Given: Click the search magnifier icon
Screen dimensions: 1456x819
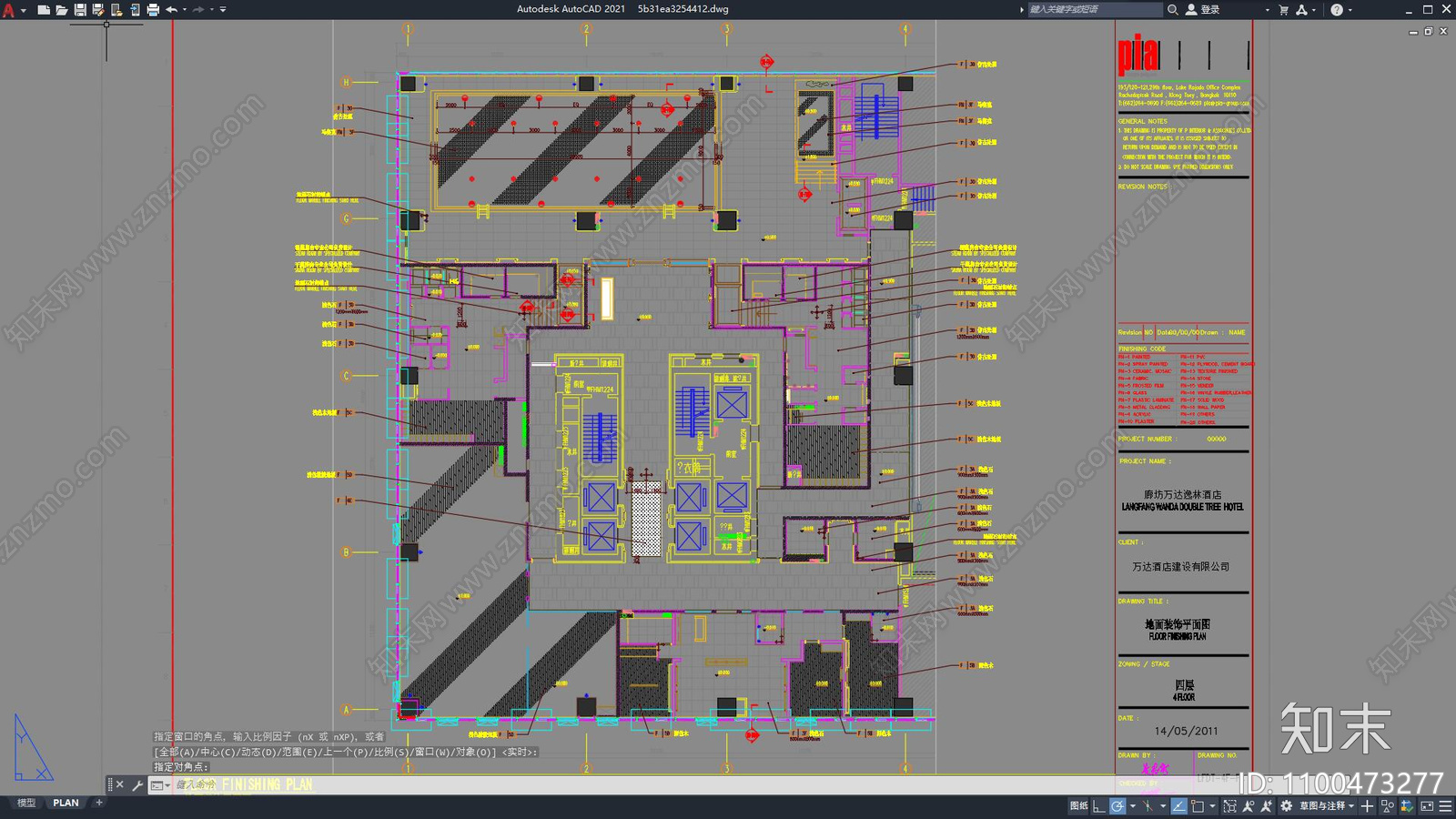Looking at the screenshot, I should click(1173, 10).
